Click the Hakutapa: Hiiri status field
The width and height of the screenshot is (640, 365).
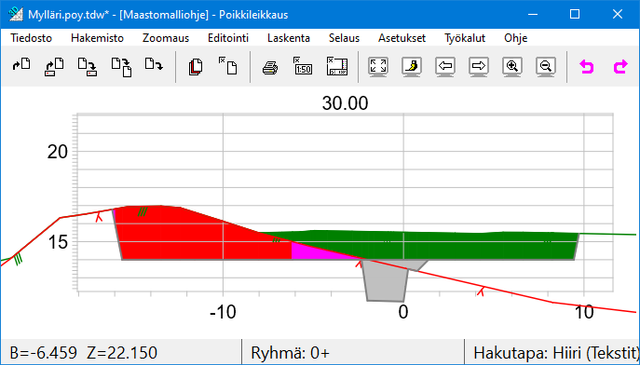(553, 352)
